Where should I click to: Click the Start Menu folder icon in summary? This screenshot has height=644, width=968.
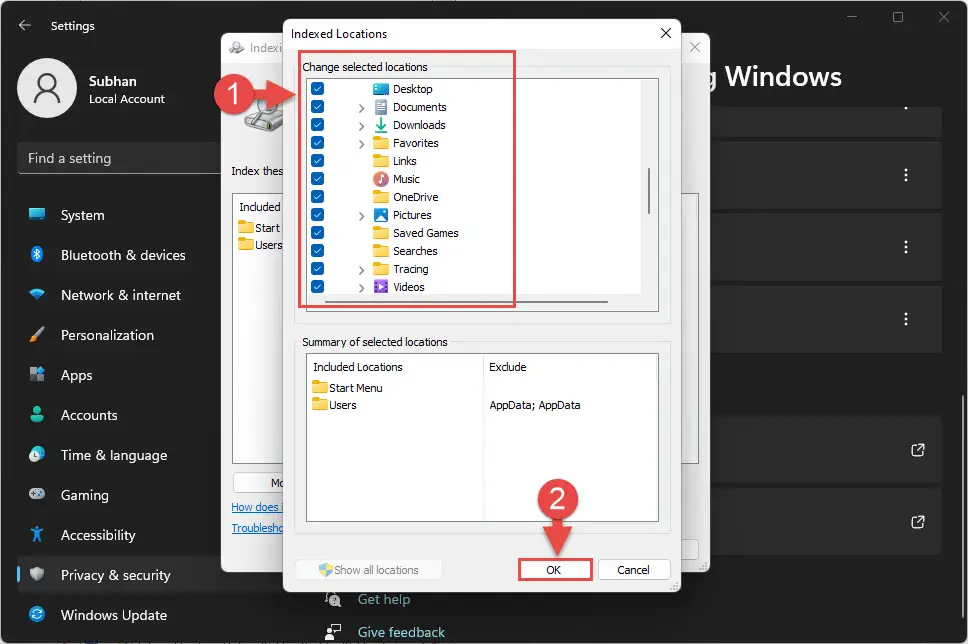point(320,387)
